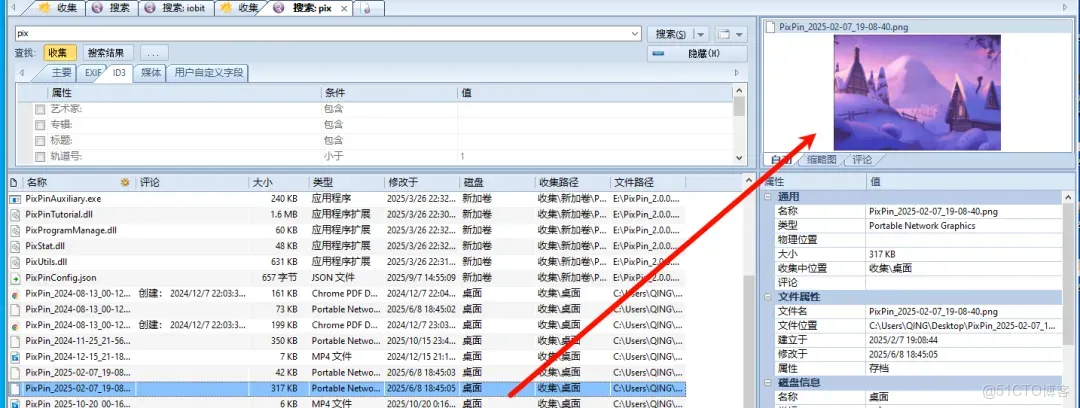Open the search text history dropdown
The image size is (1080, 408).
[x=635, y=33]
